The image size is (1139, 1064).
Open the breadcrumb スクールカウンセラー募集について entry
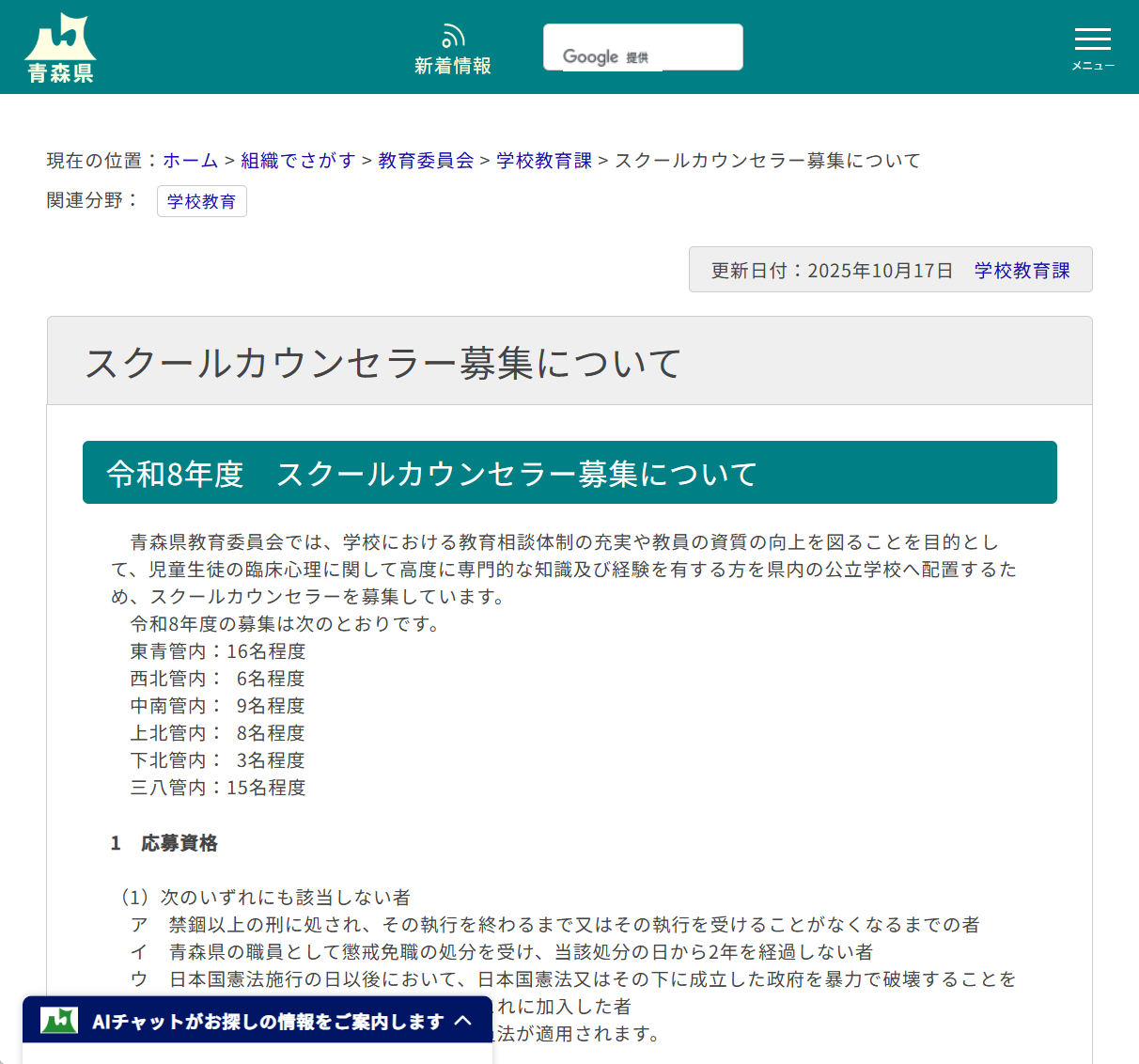tap(766, 161)
